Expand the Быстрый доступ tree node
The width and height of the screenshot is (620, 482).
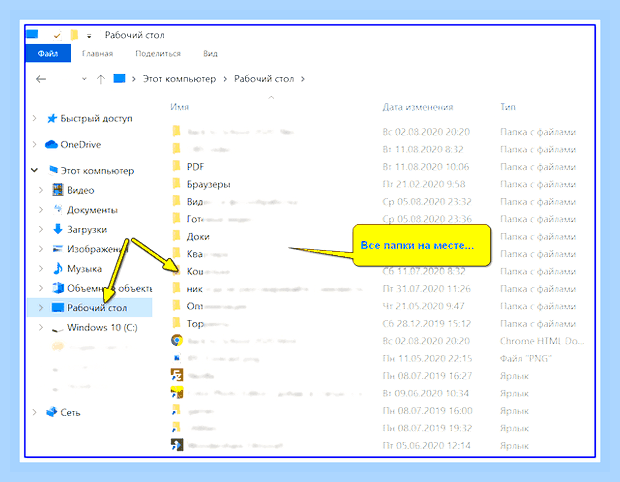point(34,118)
